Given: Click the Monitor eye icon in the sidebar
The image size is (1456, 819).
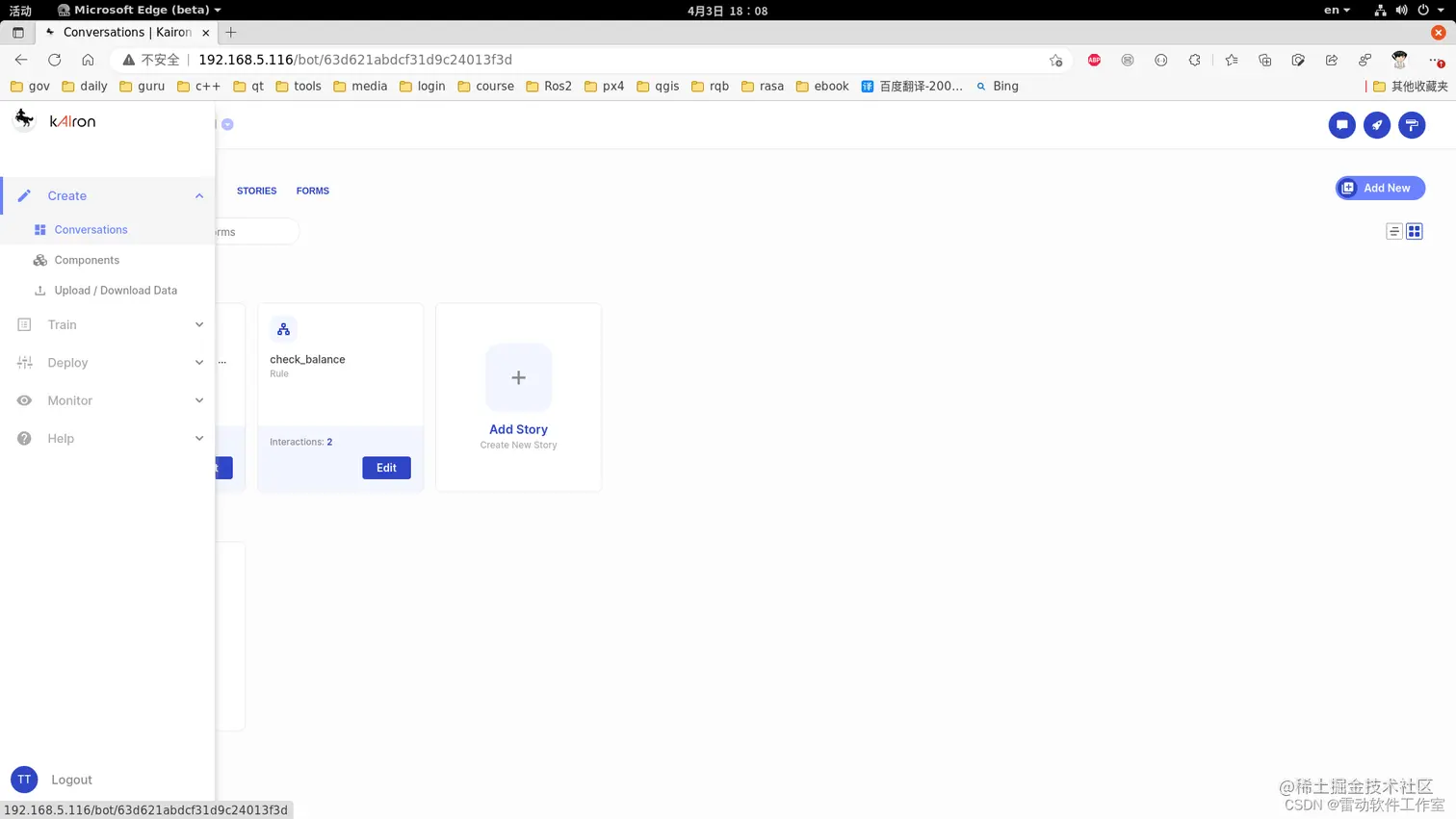Looking at the screenshot, I should 25,400.
